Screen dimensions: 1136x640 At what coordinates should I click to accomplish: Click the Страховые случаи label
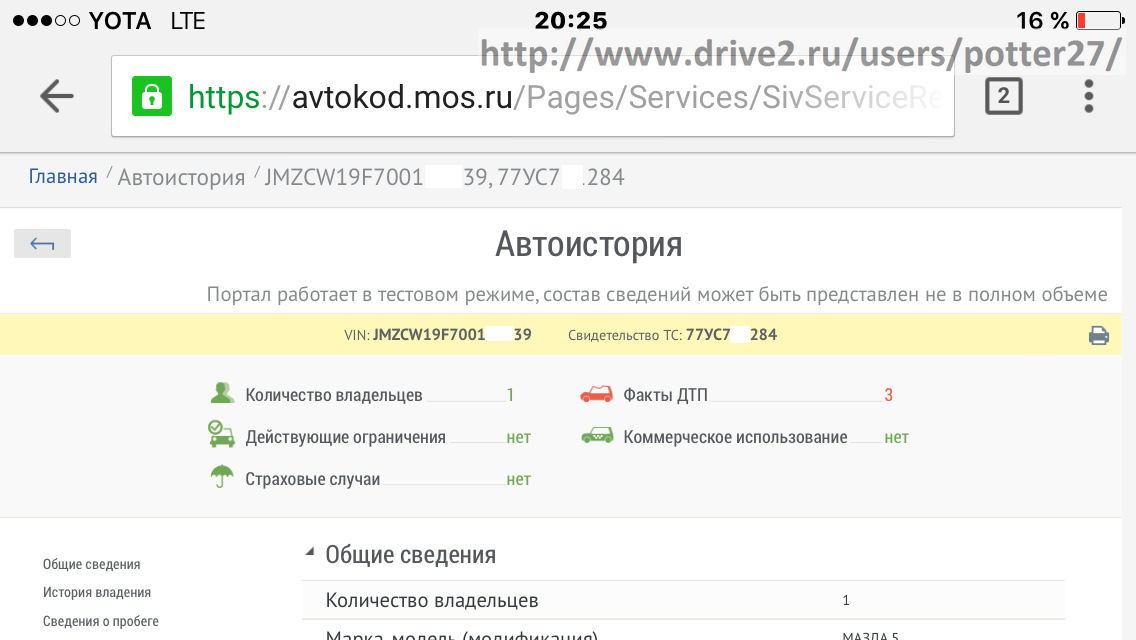tap(312, 479)
